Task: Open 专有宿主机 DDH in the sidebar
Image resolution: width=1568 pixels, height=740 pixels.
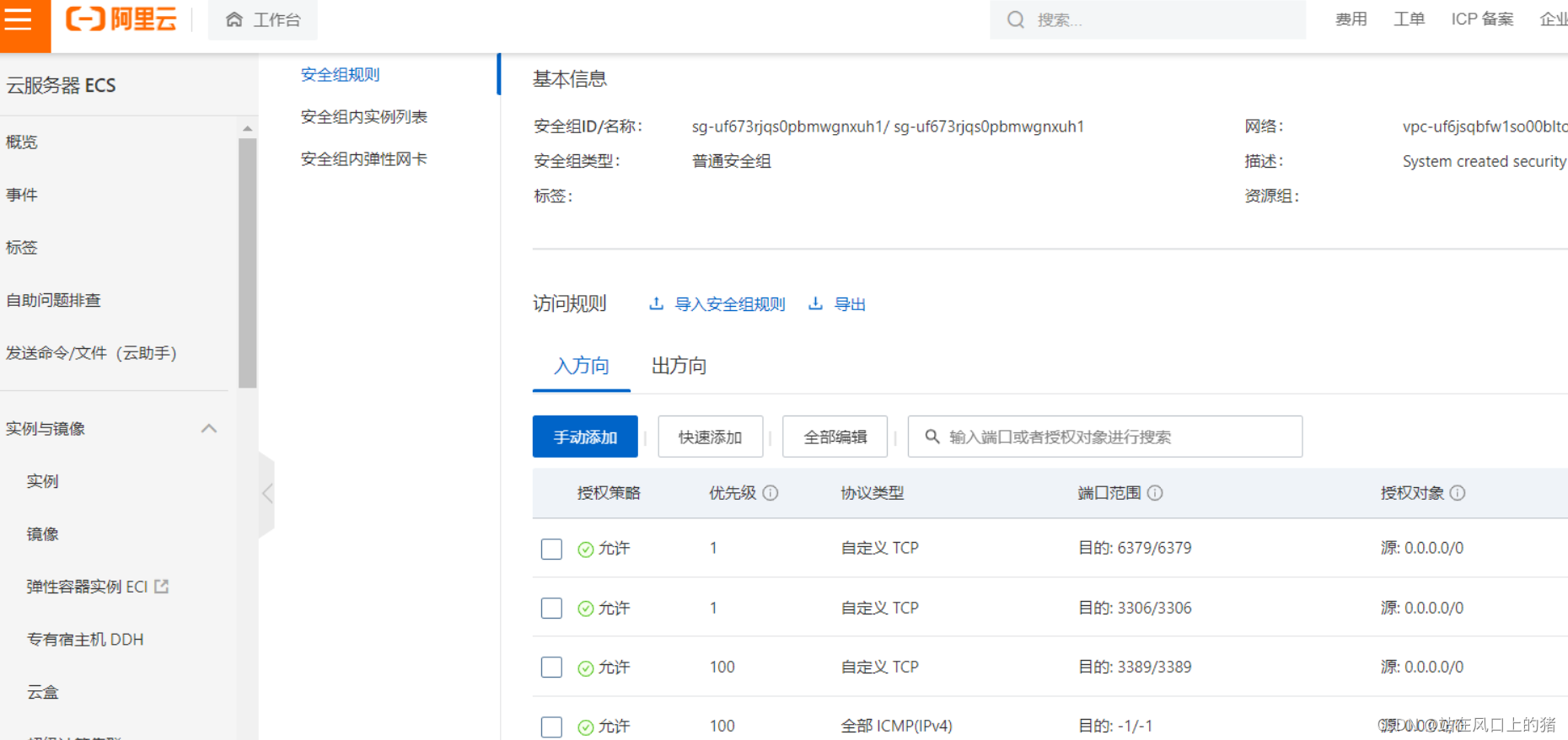Action: 85,639
